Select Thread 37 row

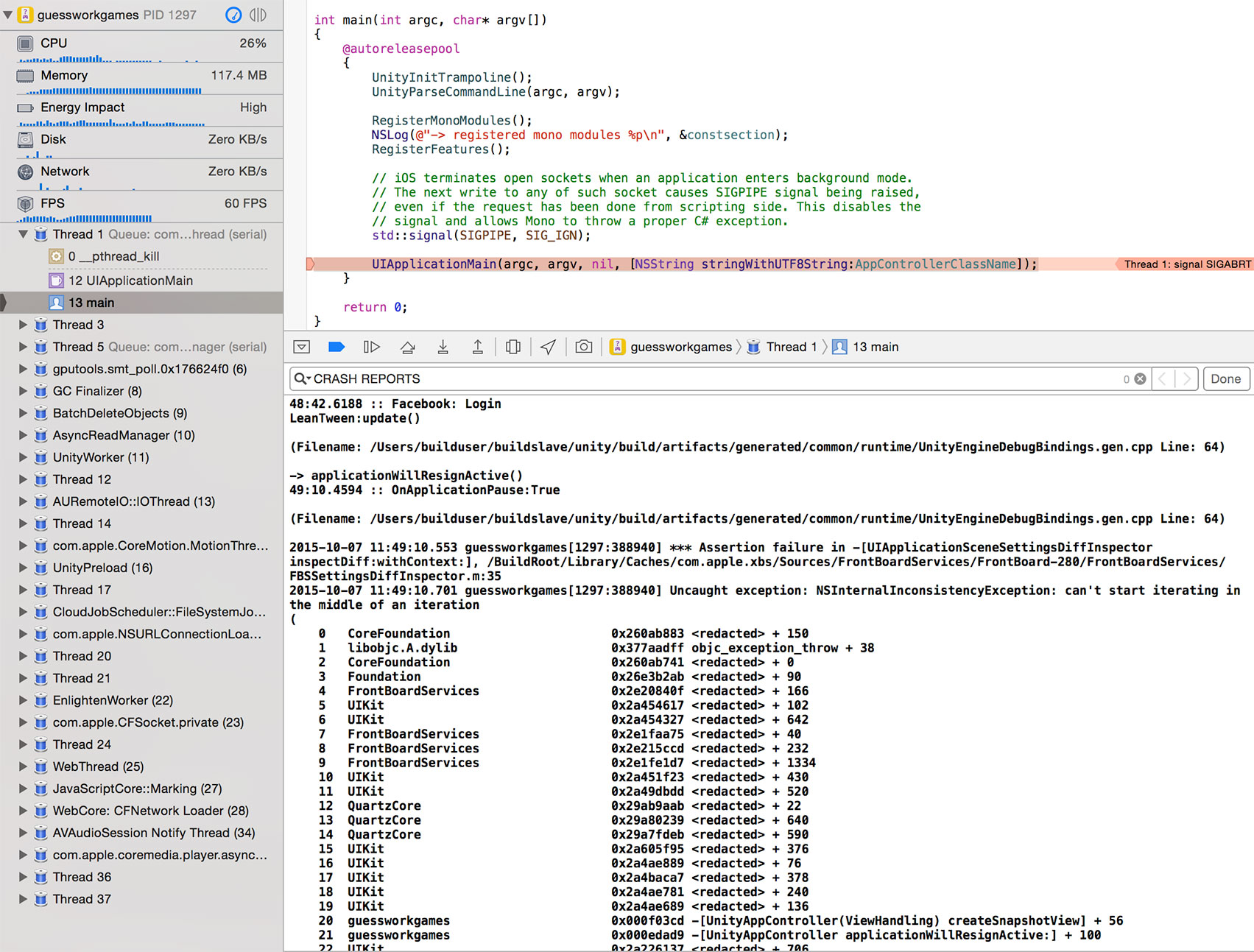coord(141,899)
